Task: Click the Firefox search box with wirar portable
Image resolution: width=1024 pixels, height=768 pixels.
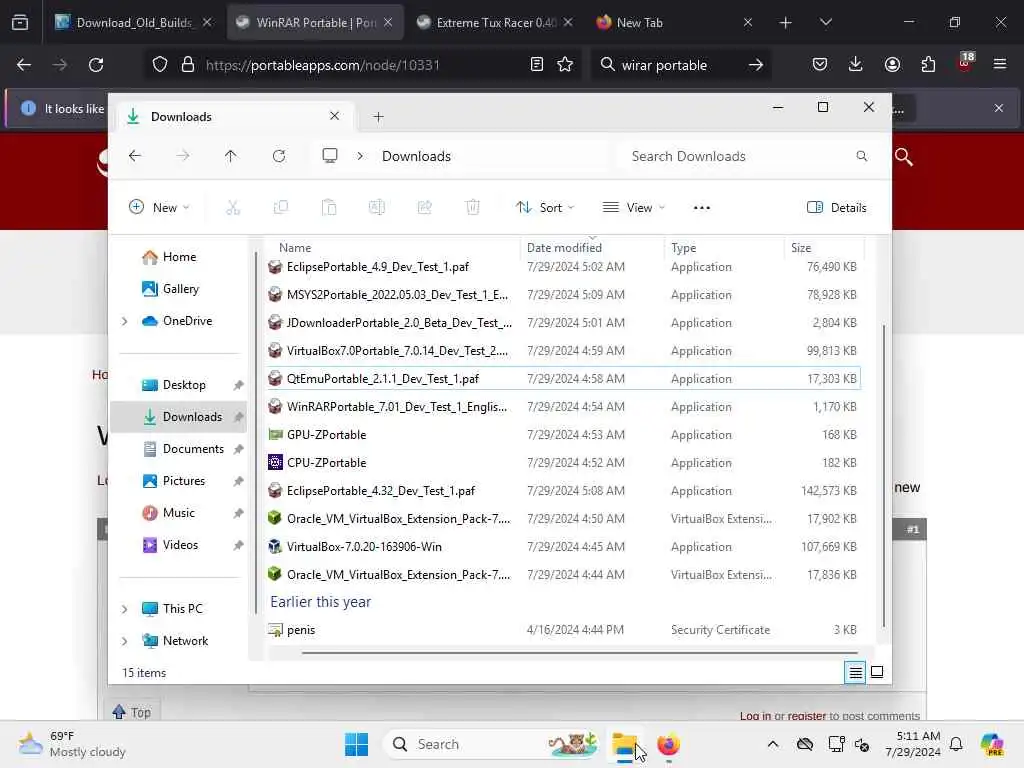Action: pos(680,65)
